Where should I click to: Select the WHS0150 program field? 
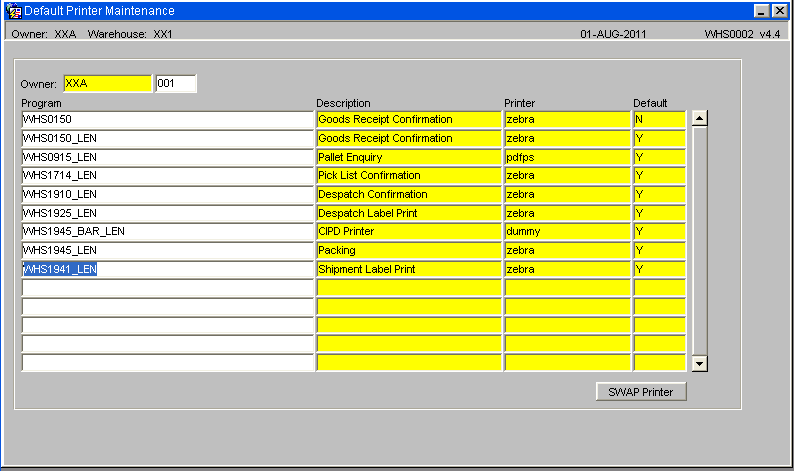point(168,120)
